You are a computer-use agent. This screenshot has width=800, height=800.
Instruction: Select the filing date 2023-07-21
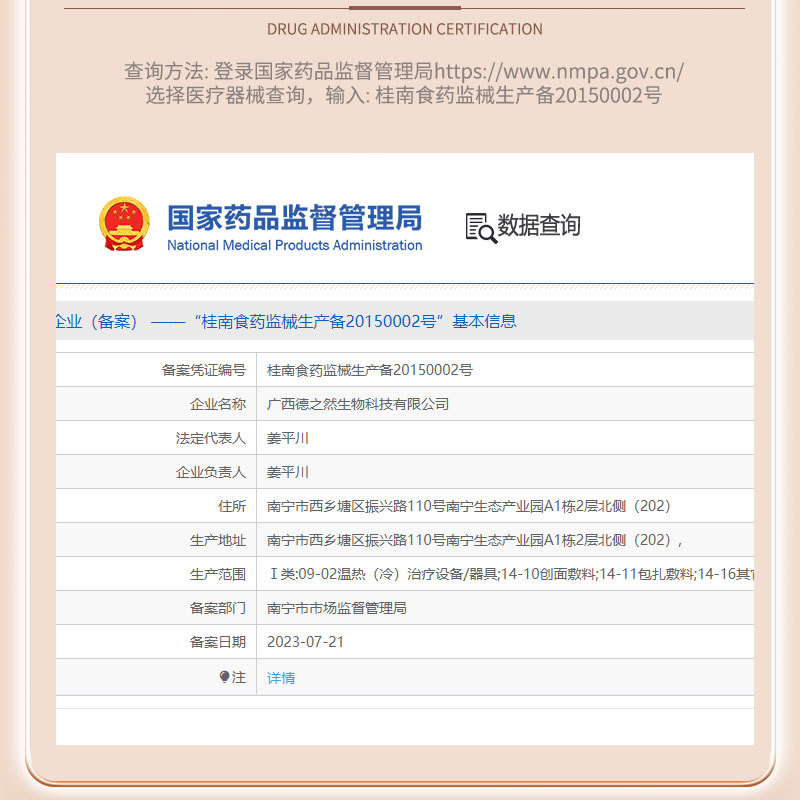coord(306,642)
